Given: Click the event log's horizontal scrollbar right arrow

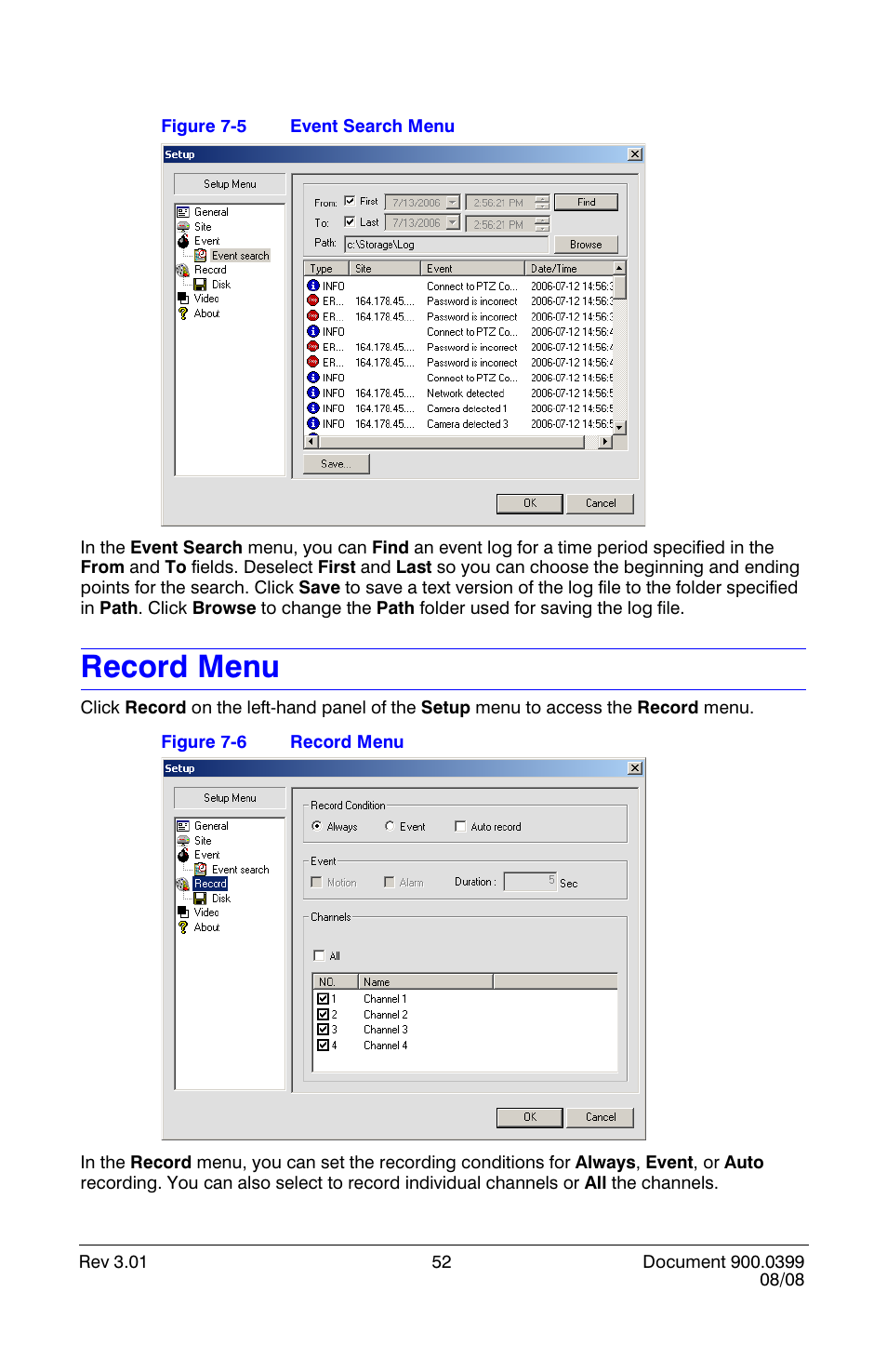Looking at the screenshot, I should 606,442.
